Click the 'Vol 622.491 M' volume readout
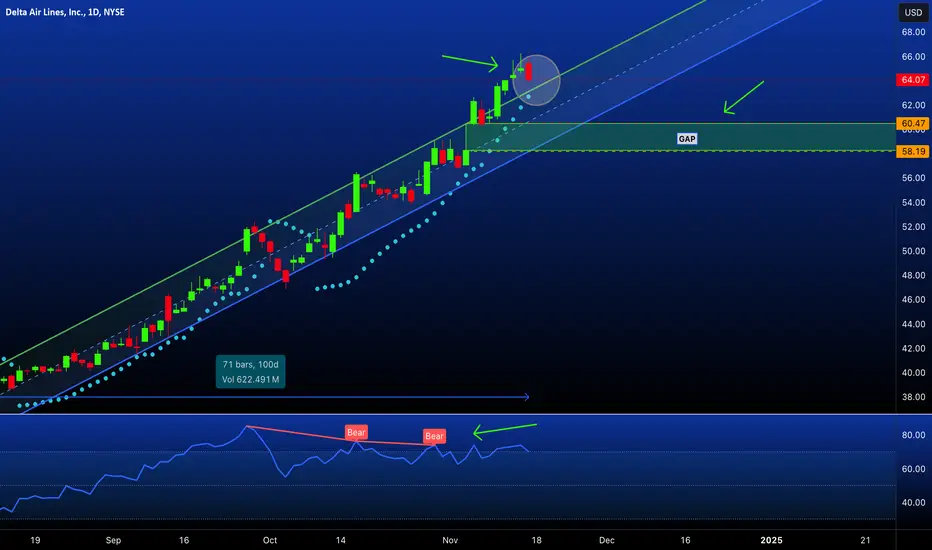 click(250, 379)
